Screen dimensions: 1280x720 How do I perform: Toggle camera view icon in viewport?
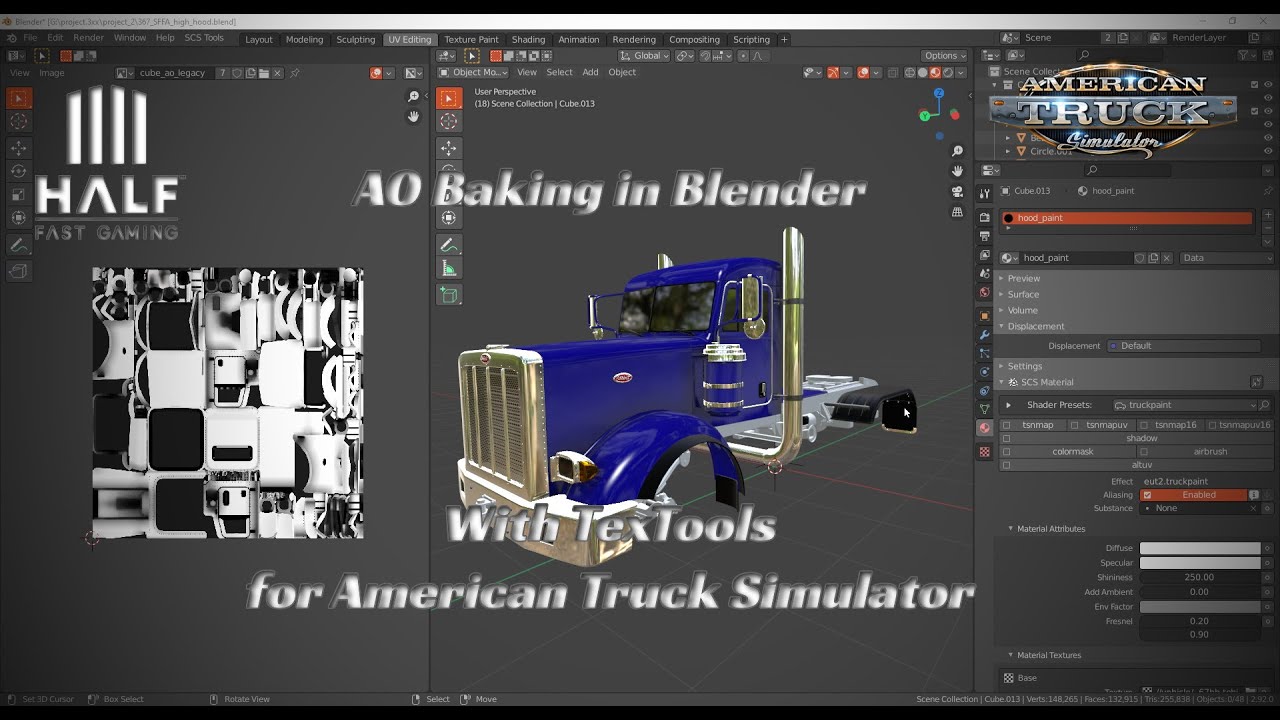[958, 192]
